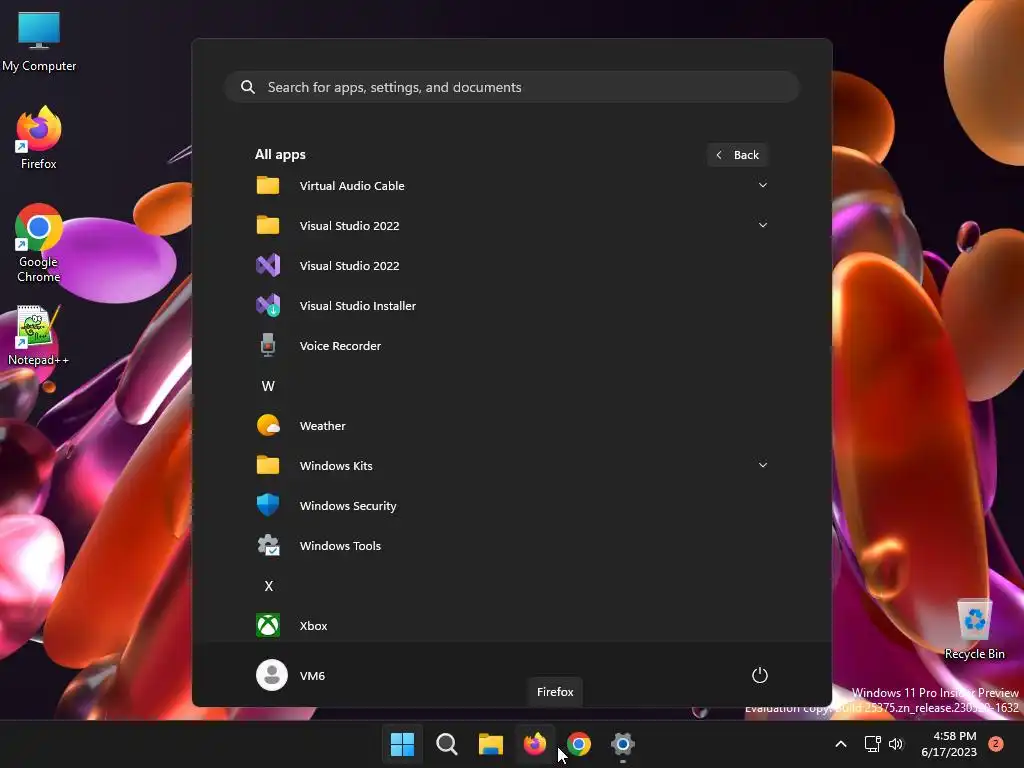Click the "Voice Recorder" label
This screenshot has height=768, width=1024.
[340, 345]
